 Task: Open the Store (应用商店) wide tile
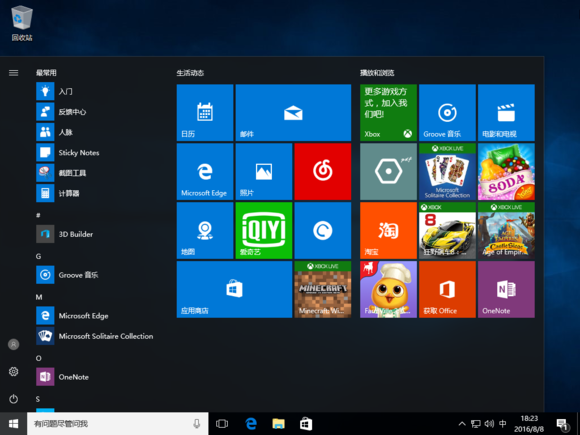235,289
